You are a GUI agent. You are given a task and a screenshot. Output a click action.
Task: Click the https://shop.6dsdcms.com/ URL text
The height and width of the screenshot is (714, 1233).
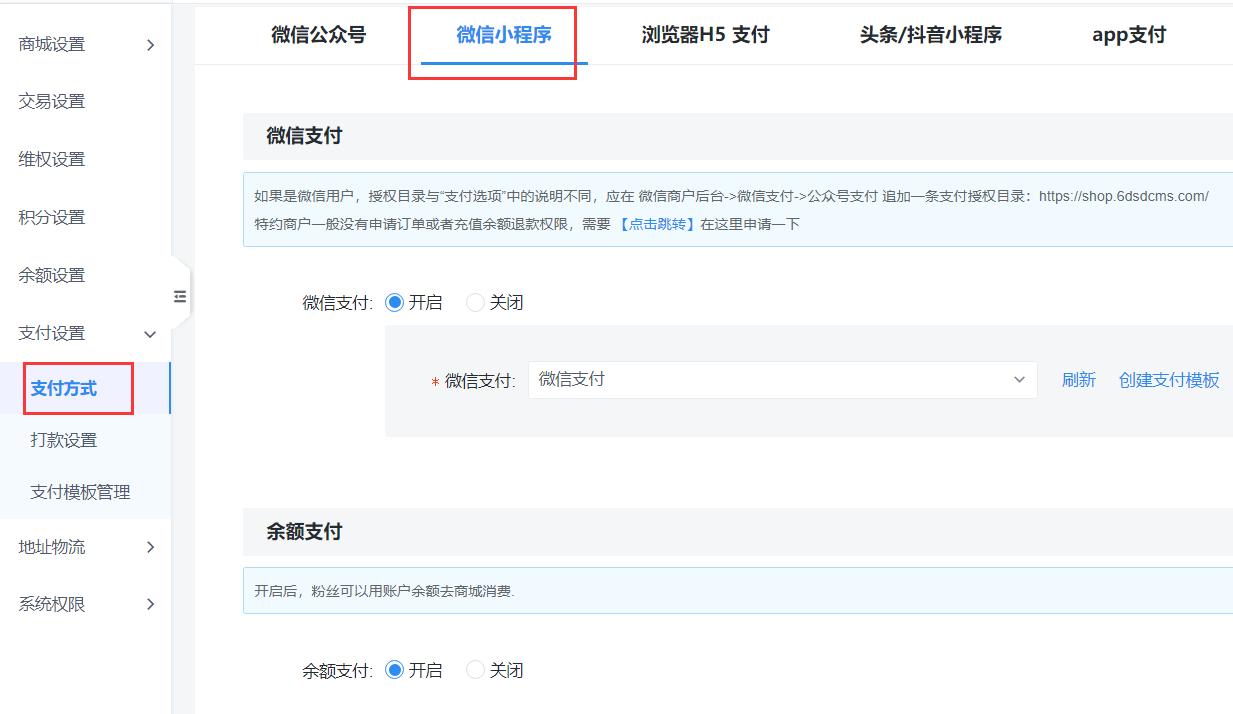[1123, 196]
